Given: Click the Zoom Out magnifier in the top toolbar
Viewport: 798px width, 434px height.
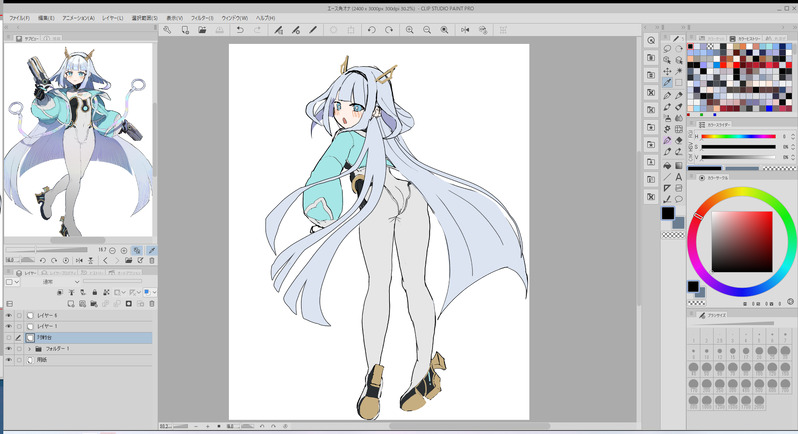Looking at the screenshot, I should (x=428, y=30).
